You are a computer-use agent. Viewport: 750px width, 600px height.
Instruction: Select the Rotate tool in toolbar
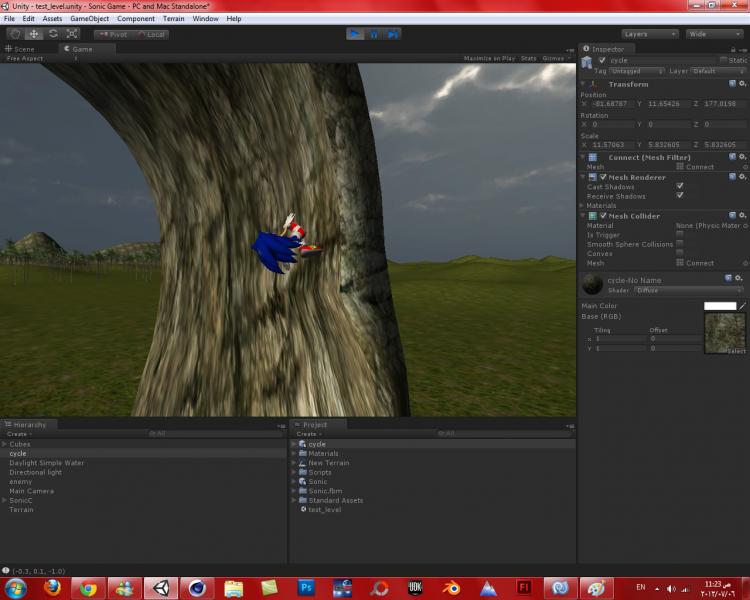(x=53, y=34)
